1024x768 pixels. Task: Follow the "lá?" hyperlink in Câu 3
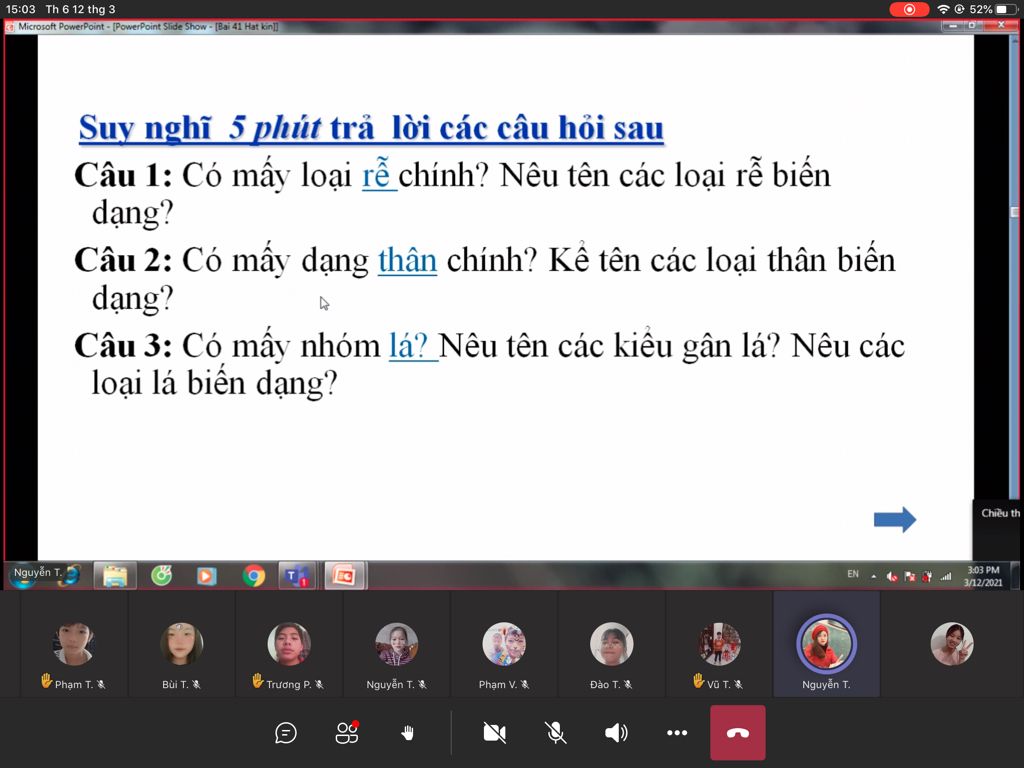tap(413, 345)
